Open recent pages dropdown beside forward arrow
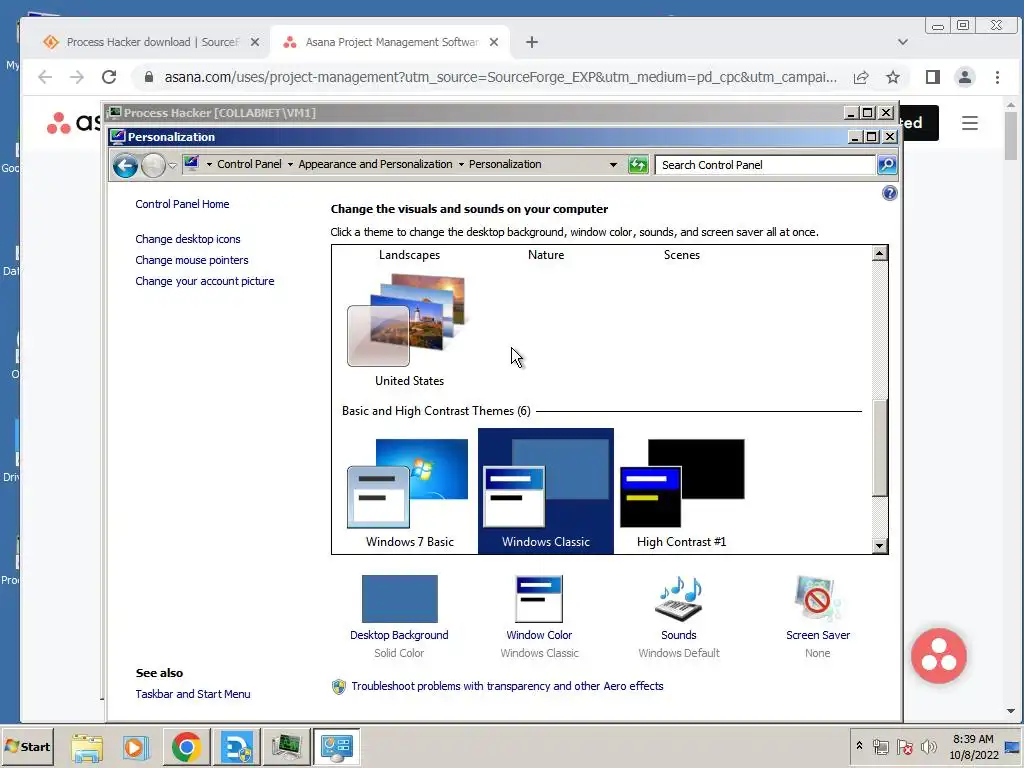The height and width of the screenshot is (768, 1024). pyautogui.click(x=172, y=165)
